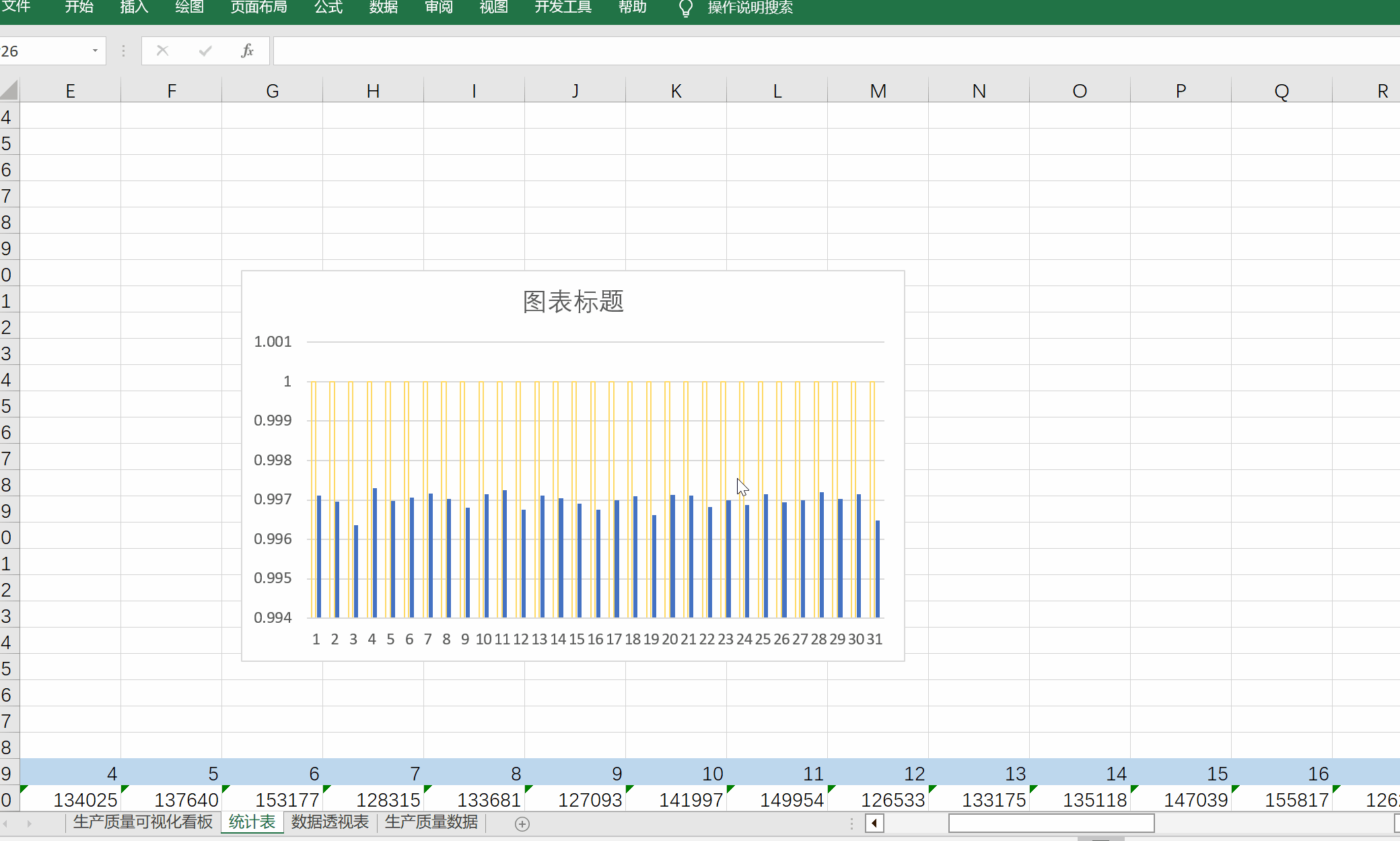Image resolution: width=1400 pixels, height=841 pixels.
Task: Open the 数据 ribbon tab
Action: (x=384, y=7)
